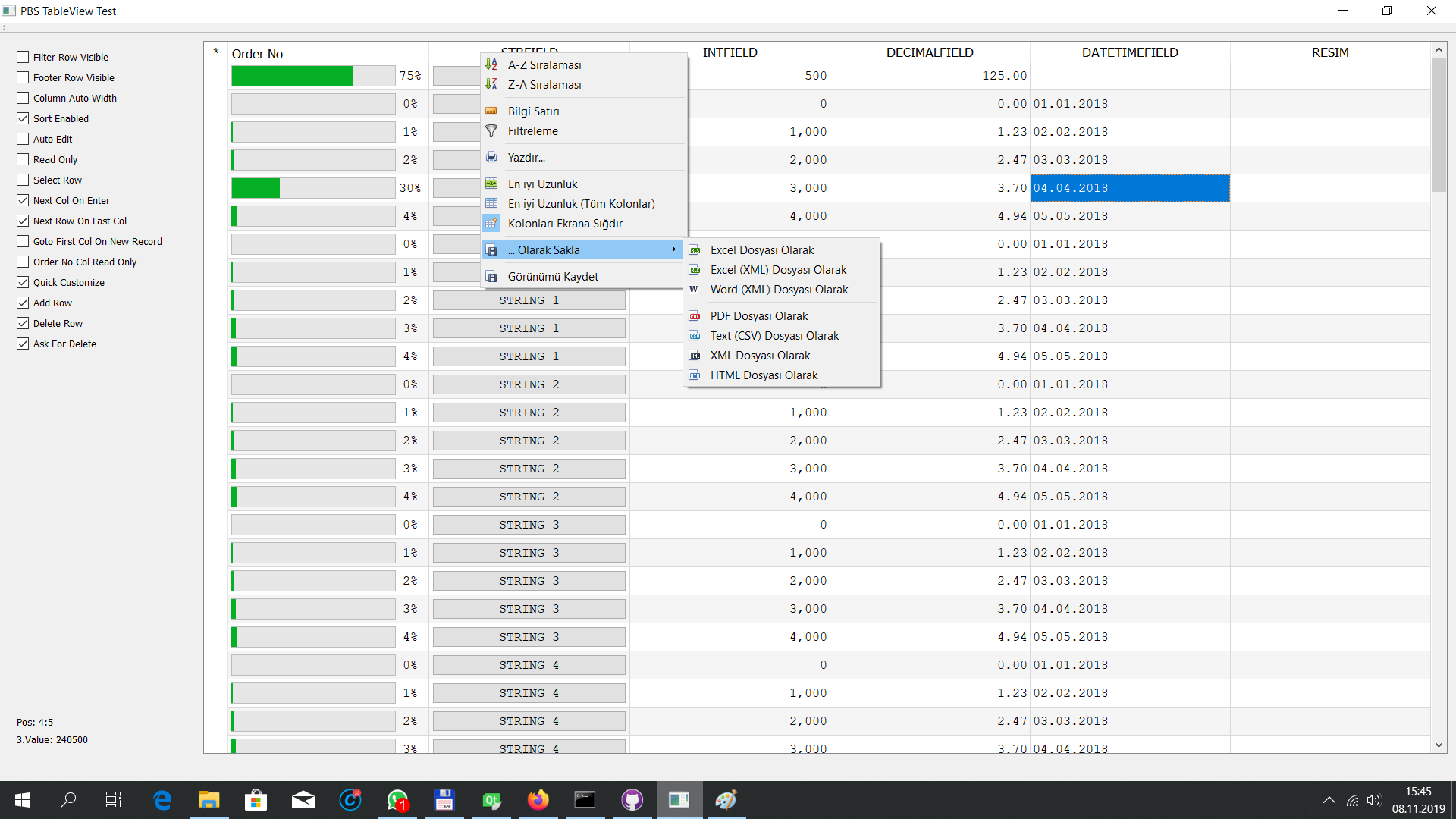Click vertical scrollbar down arrow
The width and height of the screenshot is (1456, 819).
coord(1439,745)
